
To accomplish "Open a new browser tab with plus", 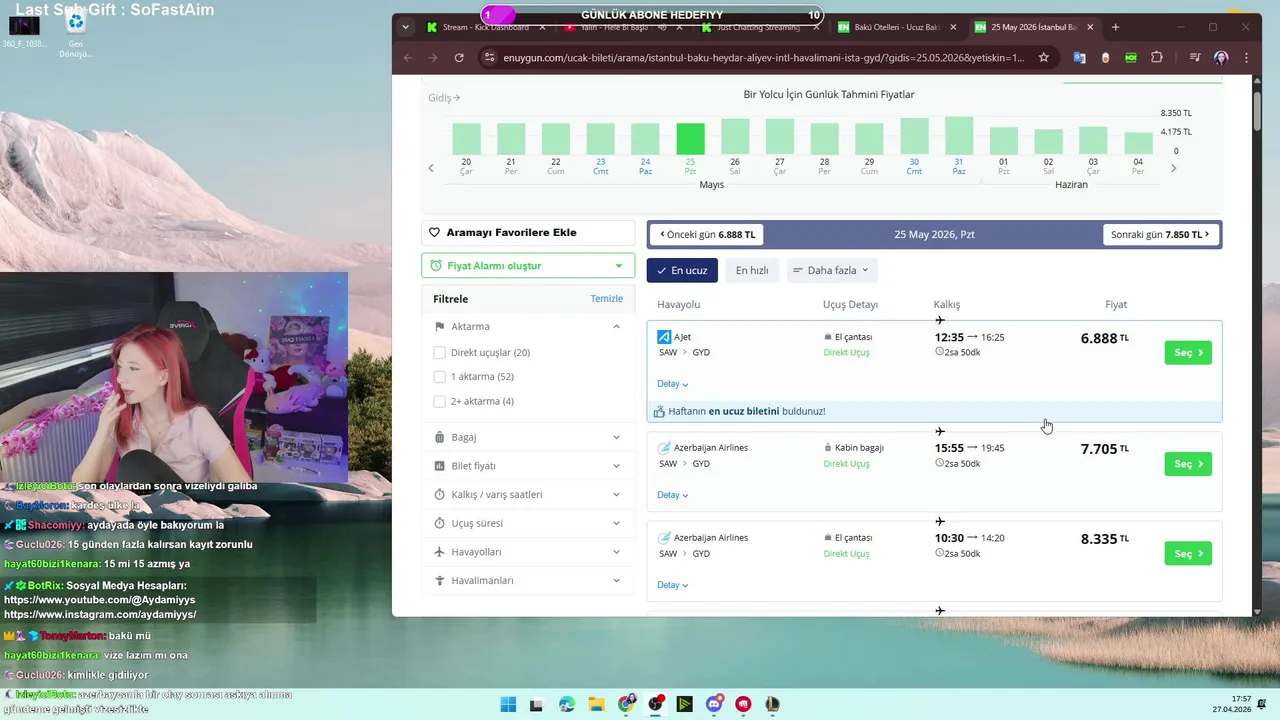I will click(x=1116, y=27).
